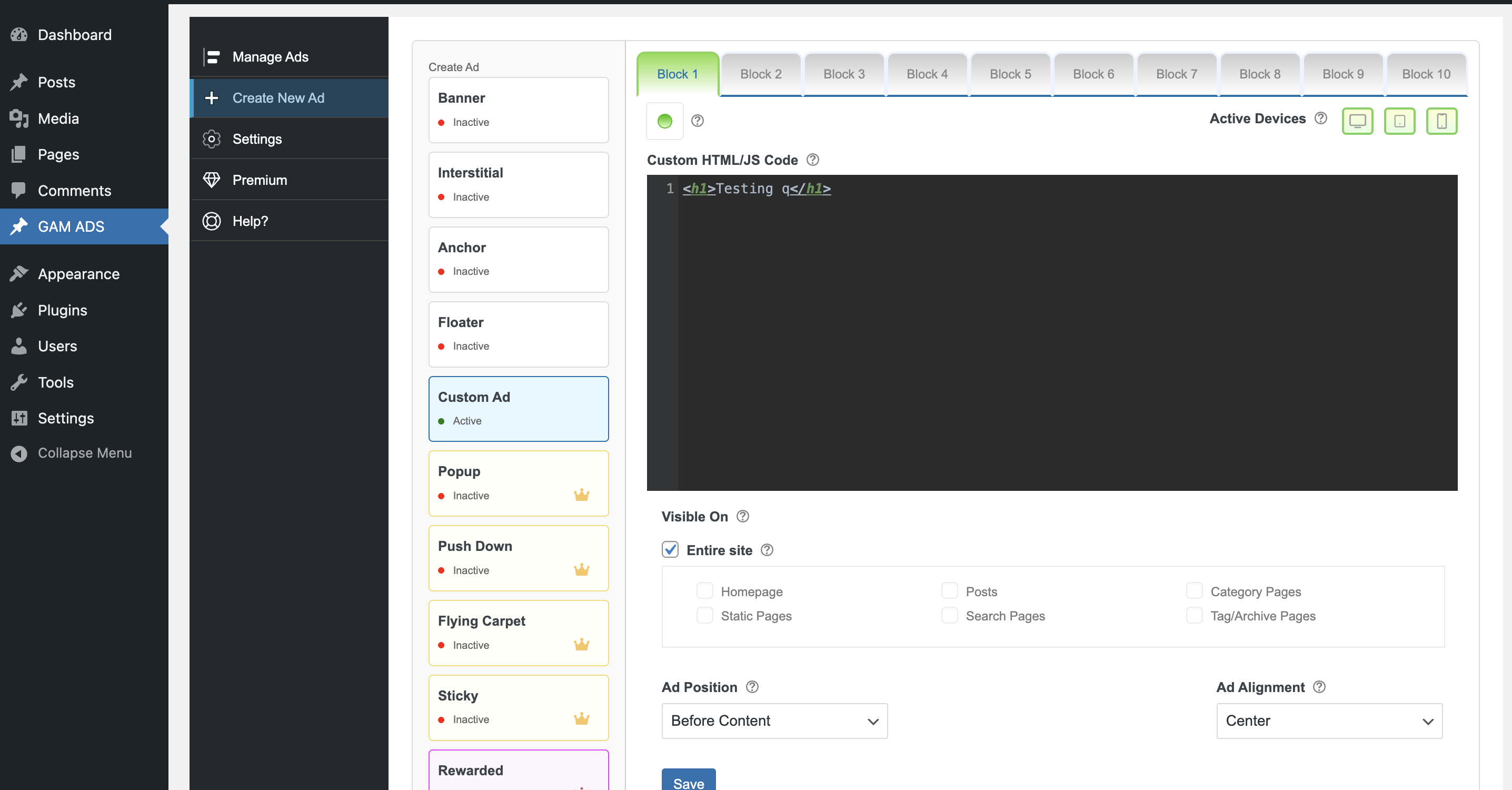Open Appearance via the paintbrush icon
The height and width of the screenshot is (790, 1512).
(18, 273)
